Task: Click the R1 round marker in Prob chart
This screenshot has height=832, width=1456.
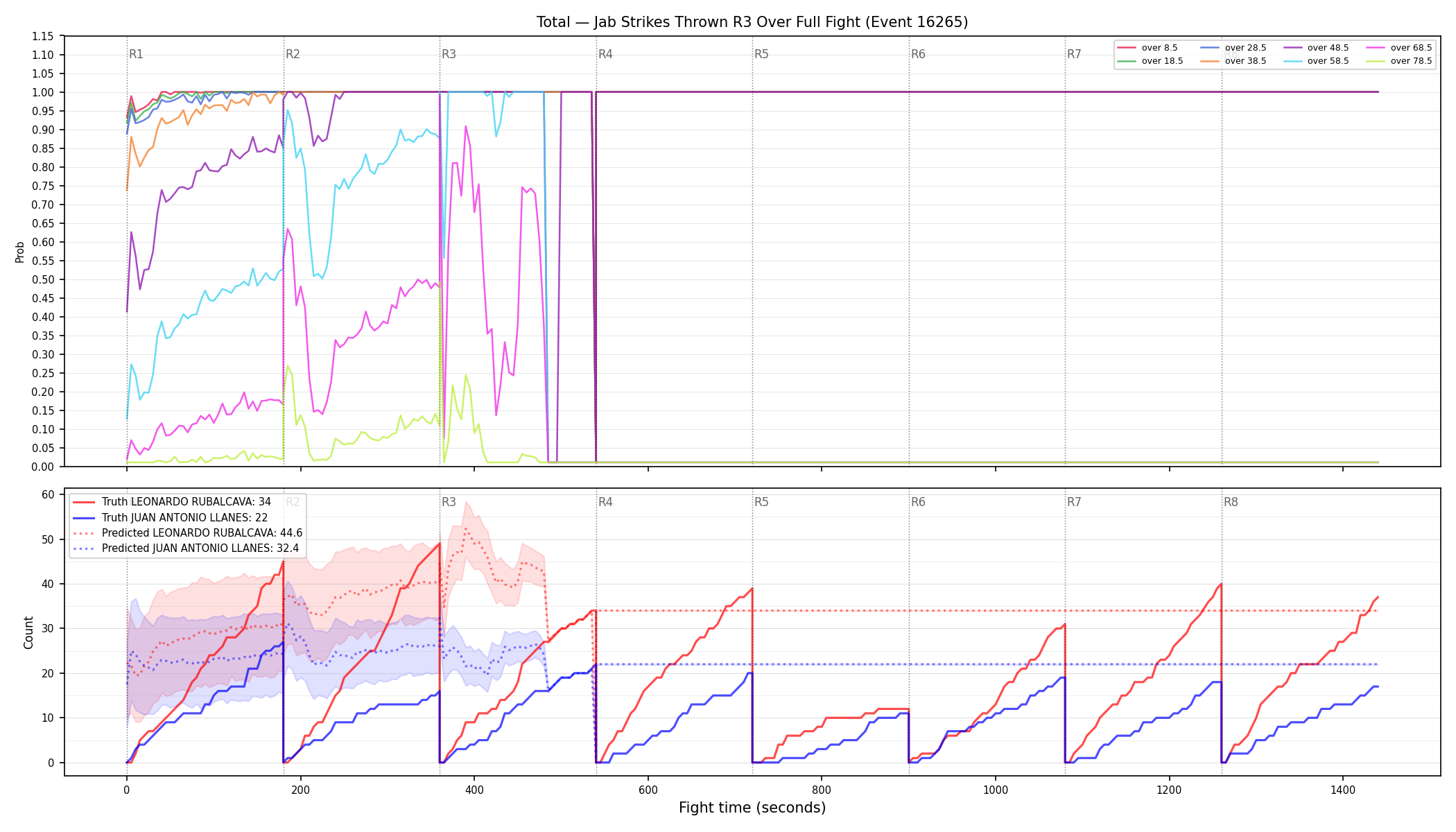Action: [x=137, y=54]
